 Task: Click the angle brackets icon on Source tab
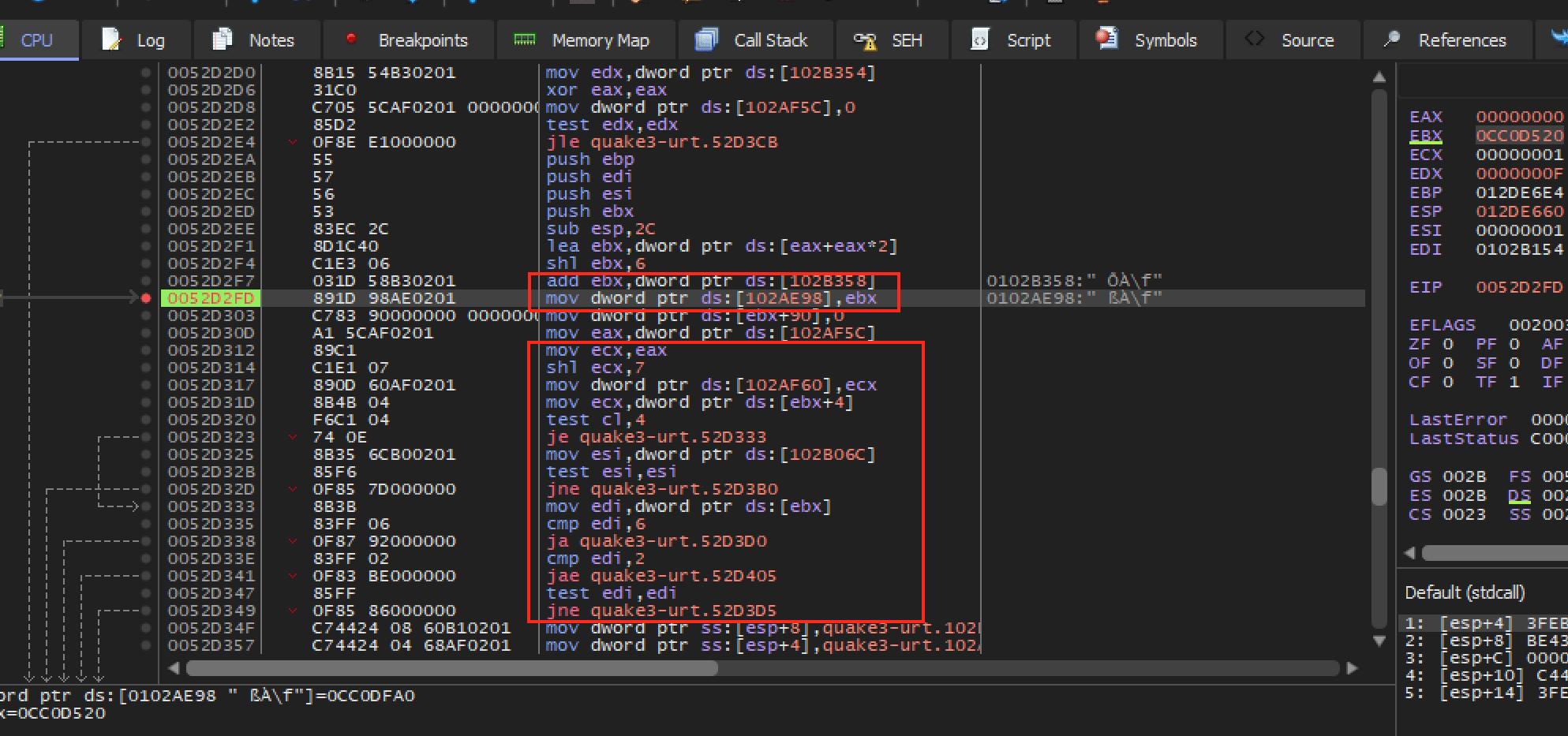[x=1255, y=39]
